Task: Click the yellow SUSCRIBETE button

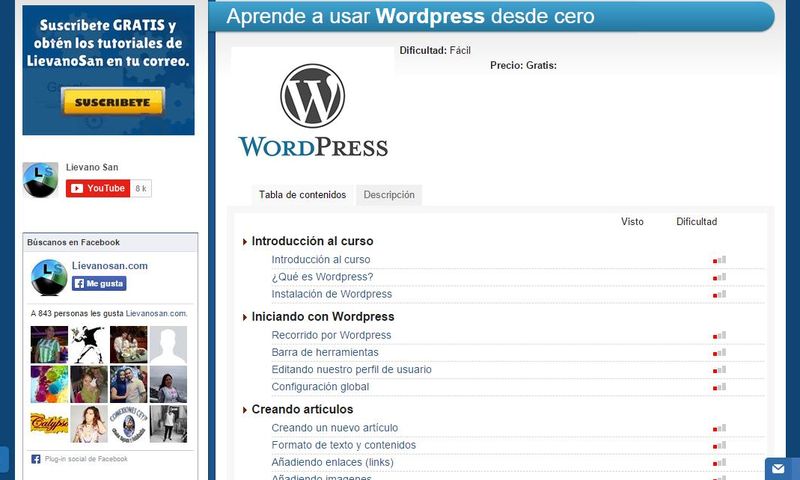Action: pos(113,102)
